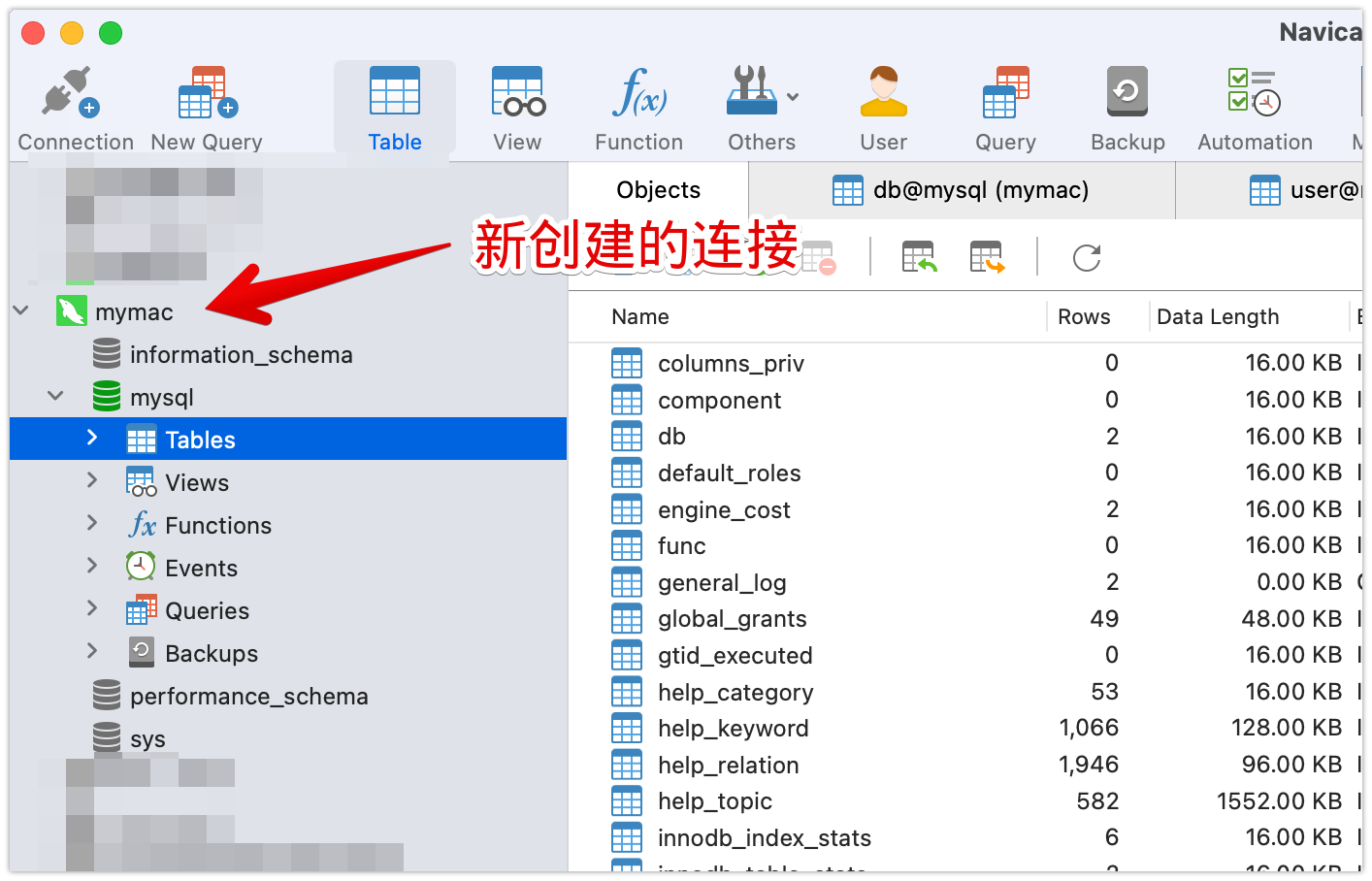Click the User toolbar icon
The image size is (1372, 881).
coord(883,94)
